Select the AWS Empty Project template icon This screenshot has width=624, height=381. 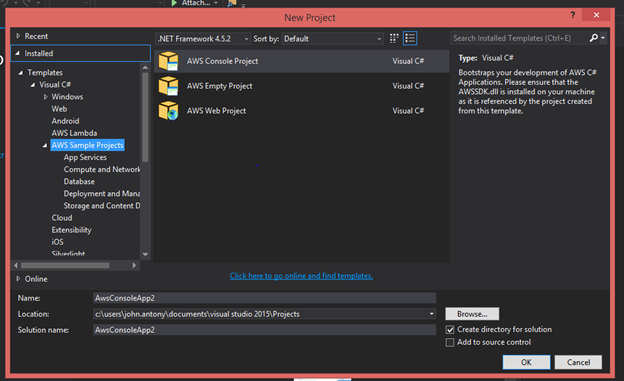coord(168,86)
